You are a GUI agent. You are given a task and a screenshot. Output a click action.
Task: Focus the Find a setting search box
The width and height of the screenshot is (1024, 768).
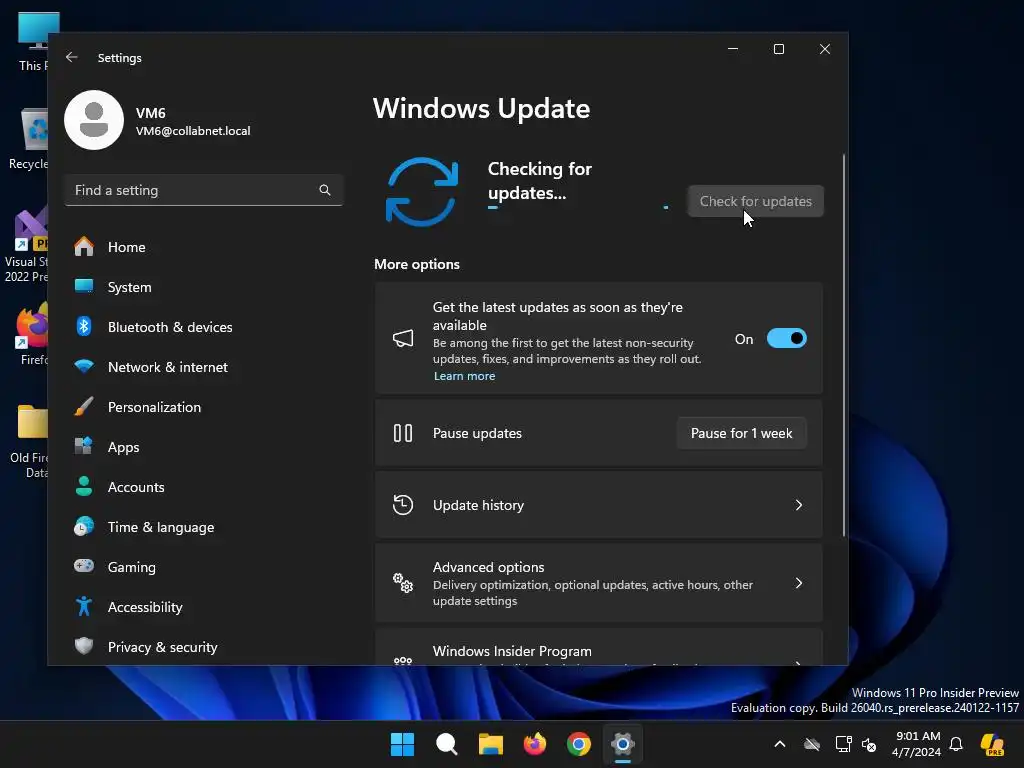click(204, 190)
